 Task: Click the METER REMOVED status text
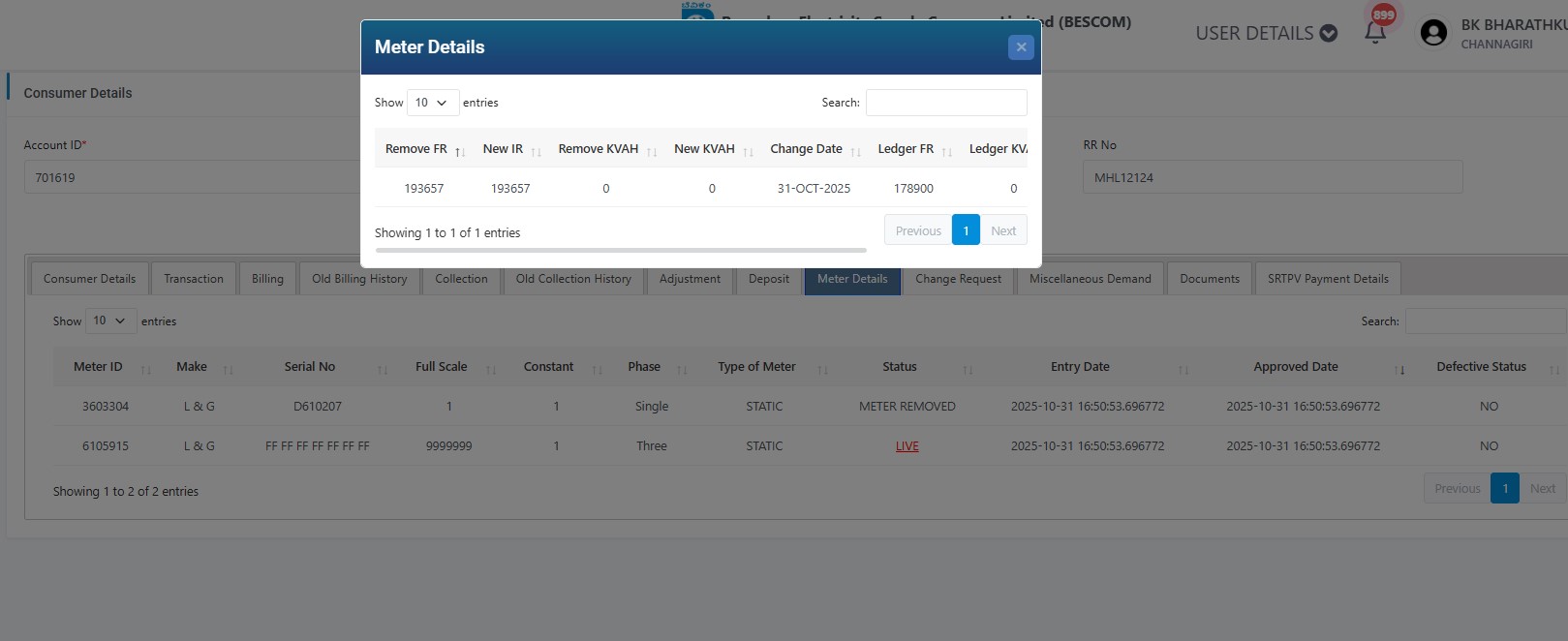click(907, 407)
